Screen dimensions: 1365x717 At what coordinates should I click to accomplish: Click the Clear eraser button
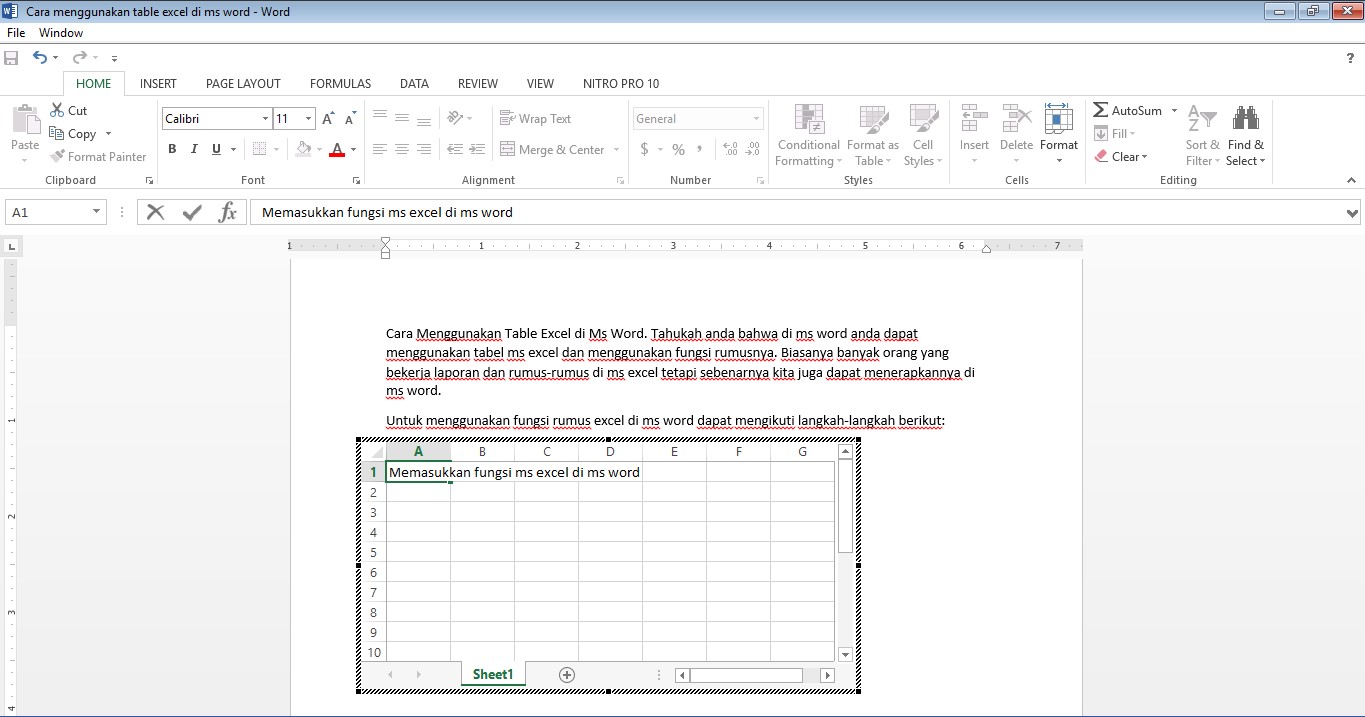1120,156
